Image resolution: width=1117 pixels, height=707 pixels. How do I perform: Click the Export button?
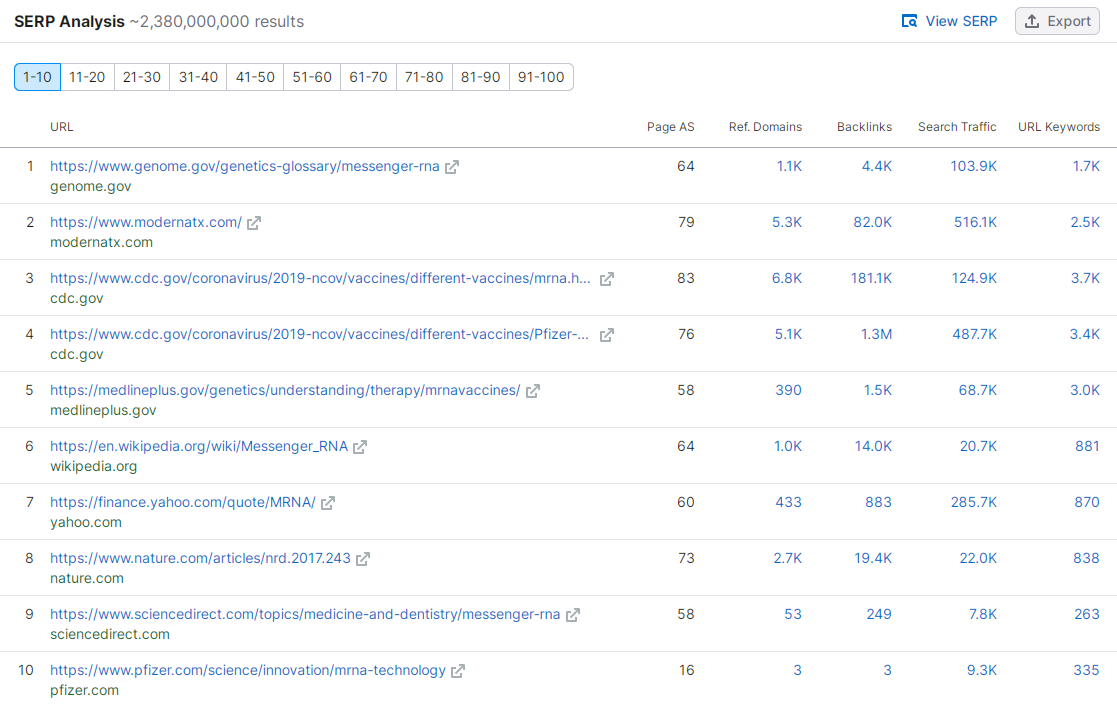[x=1057, y=21]
